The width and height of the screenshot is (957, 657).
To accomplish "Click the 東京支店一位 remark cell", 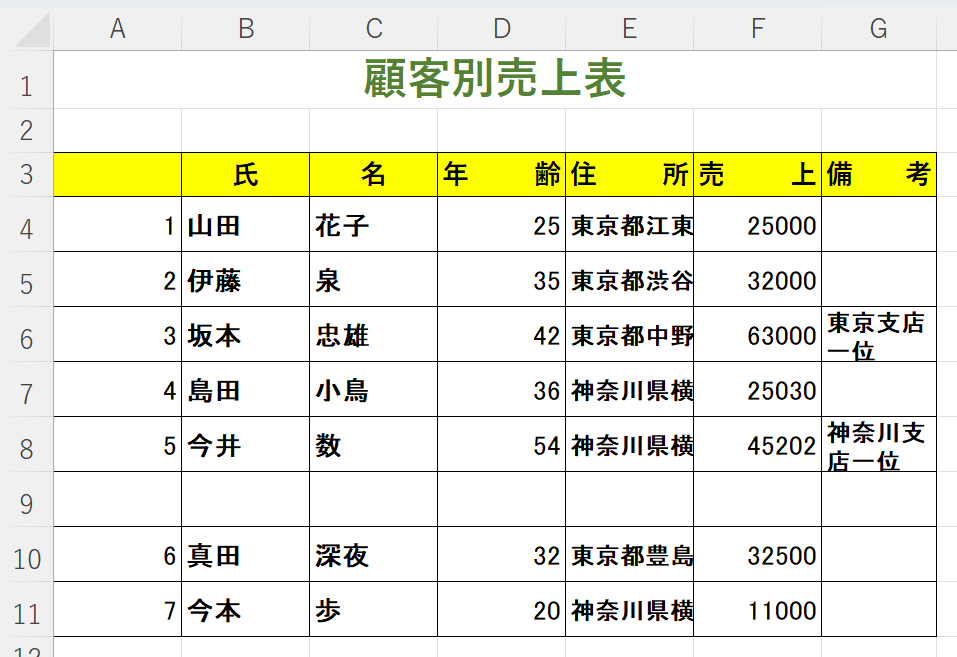I will click(x=878, y=335).
